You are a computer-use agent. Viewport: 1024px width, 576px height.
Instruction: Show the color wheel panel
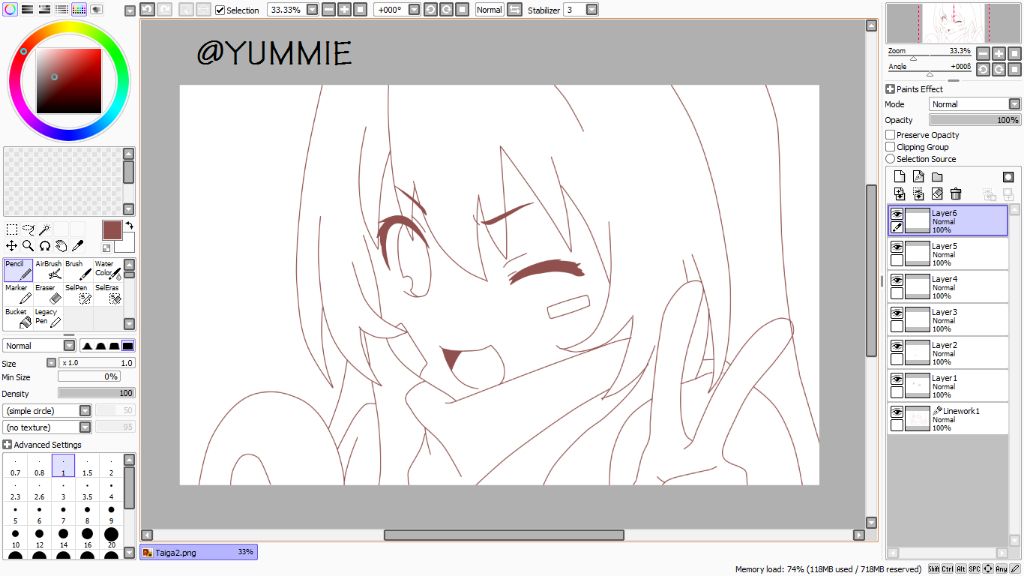click(10, 9)
